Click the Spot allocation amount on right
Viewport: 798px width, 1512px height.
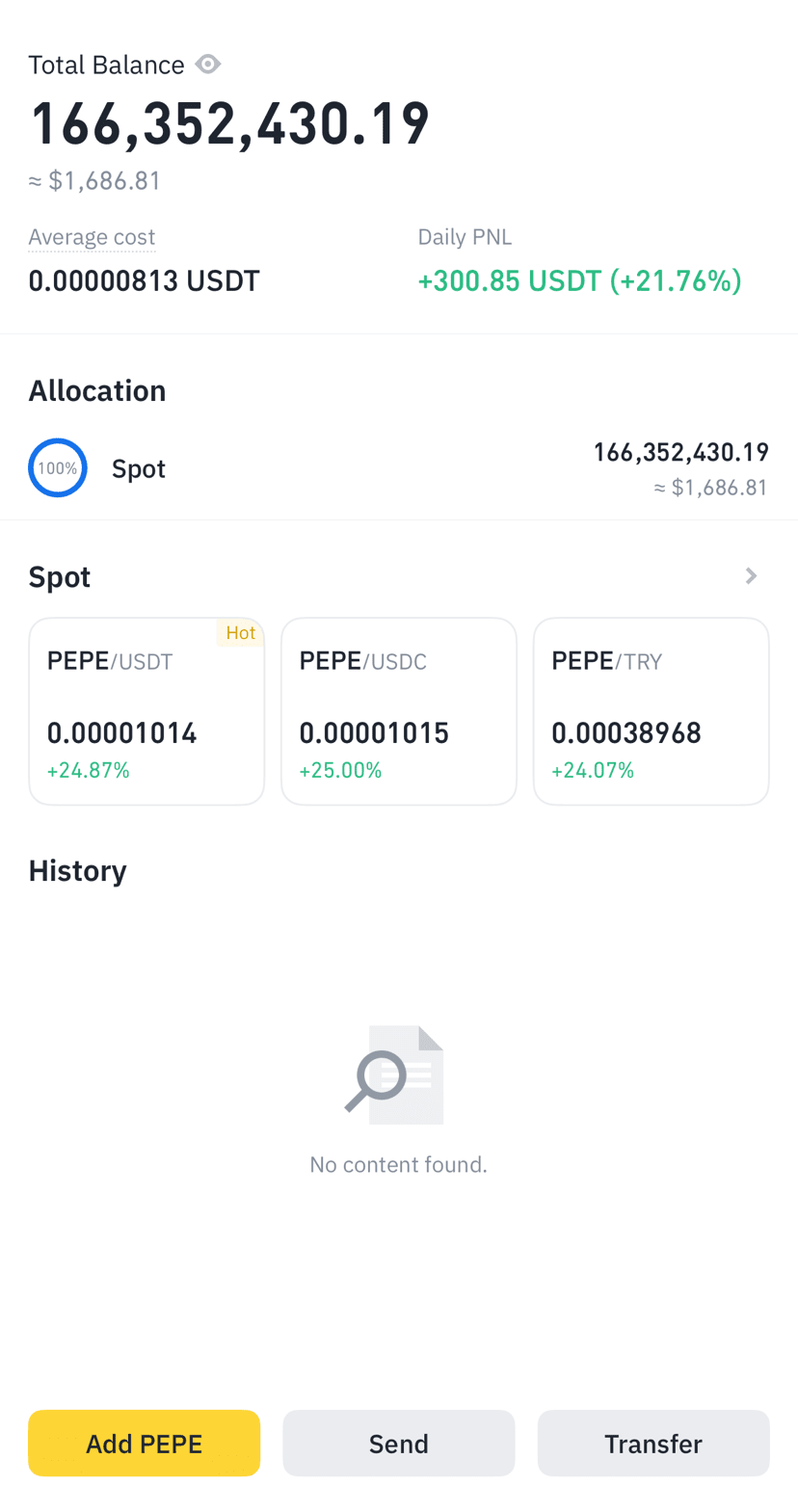(x=681, y=452)
